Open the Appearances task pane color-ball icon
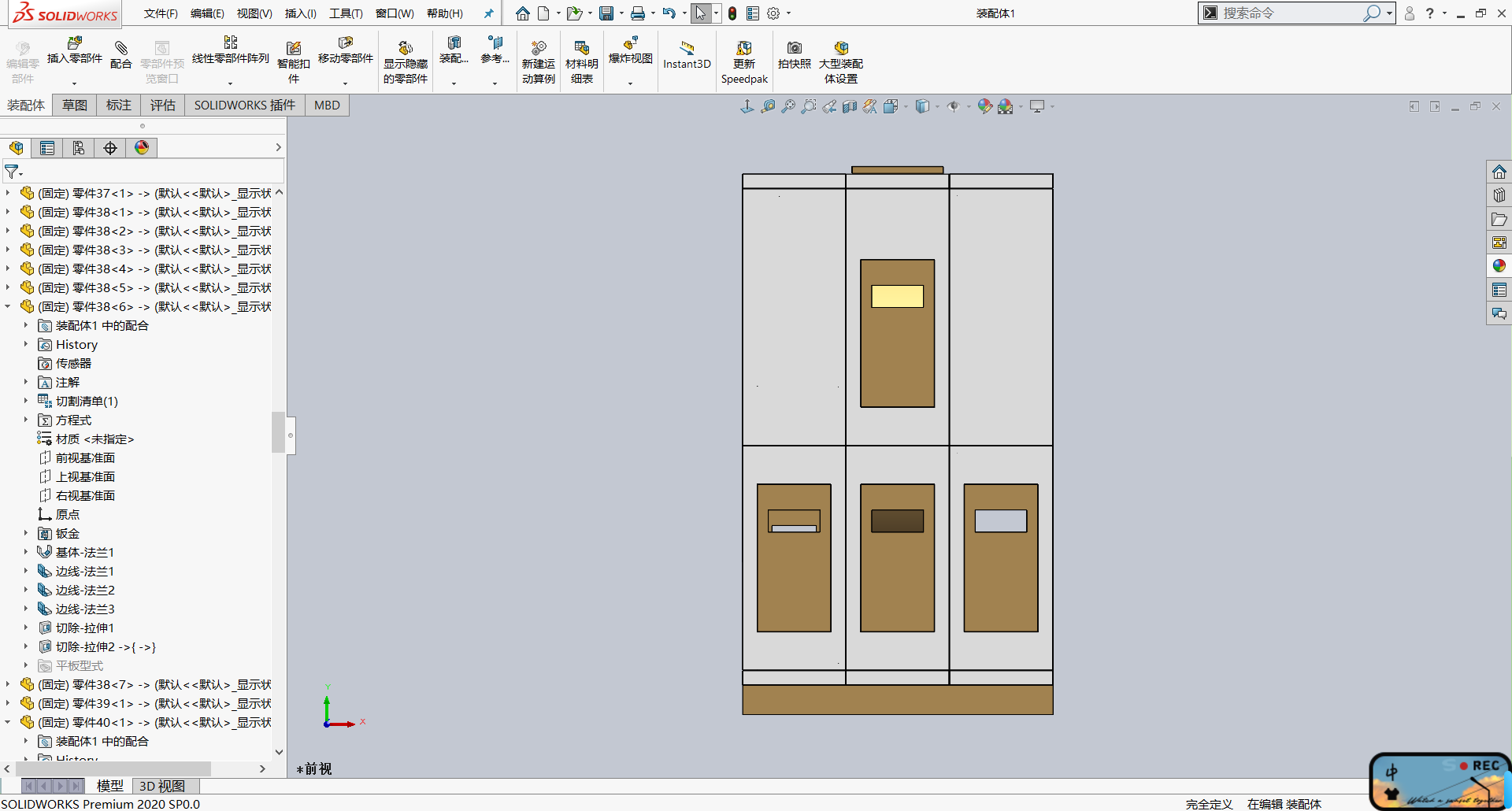The image size is (1512, 811). point(1499,266)
